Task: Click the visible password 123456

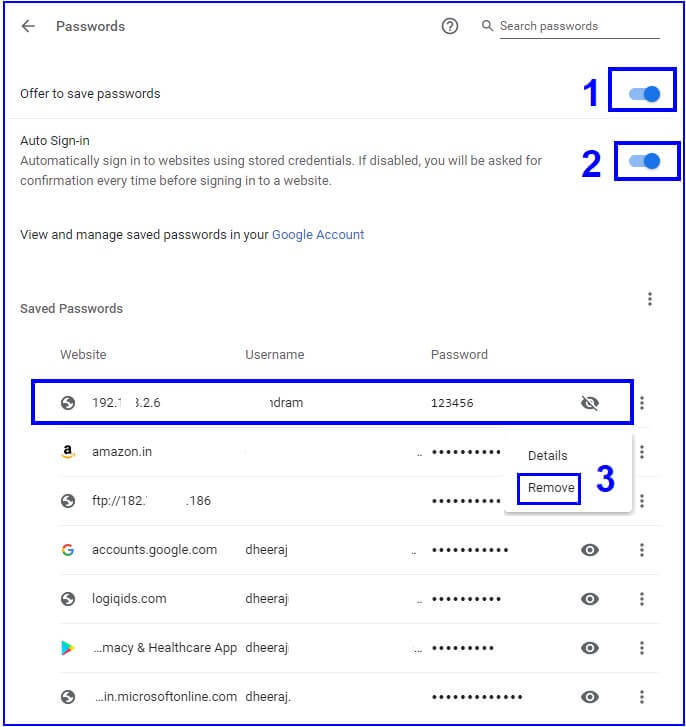Action: pos(452,403)
